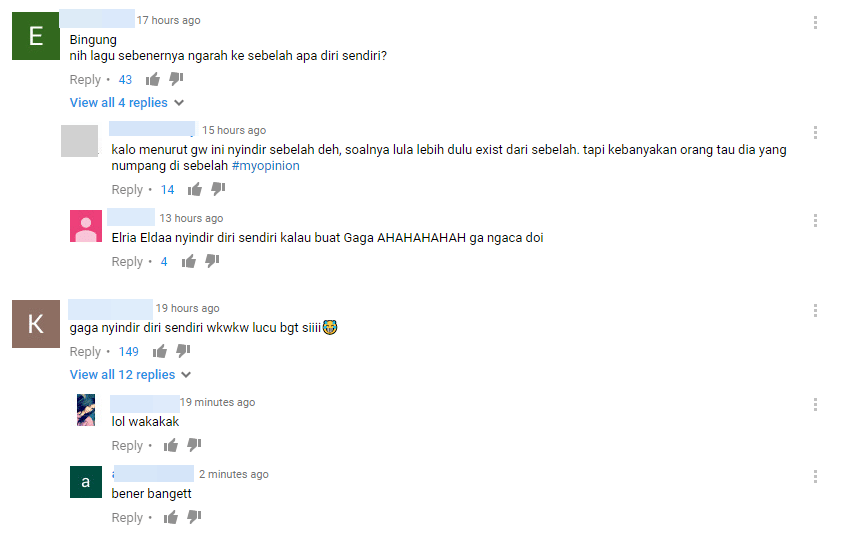
Task: Click the brown 'K' user avatar
Action: (x=36, y=324)
